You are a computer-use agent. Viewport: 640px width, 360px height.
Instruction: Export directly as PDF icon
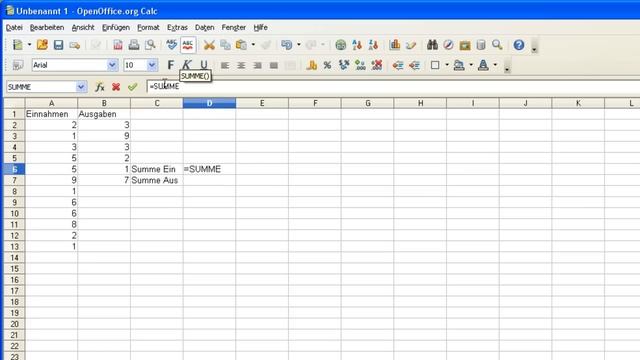(118, 45)
